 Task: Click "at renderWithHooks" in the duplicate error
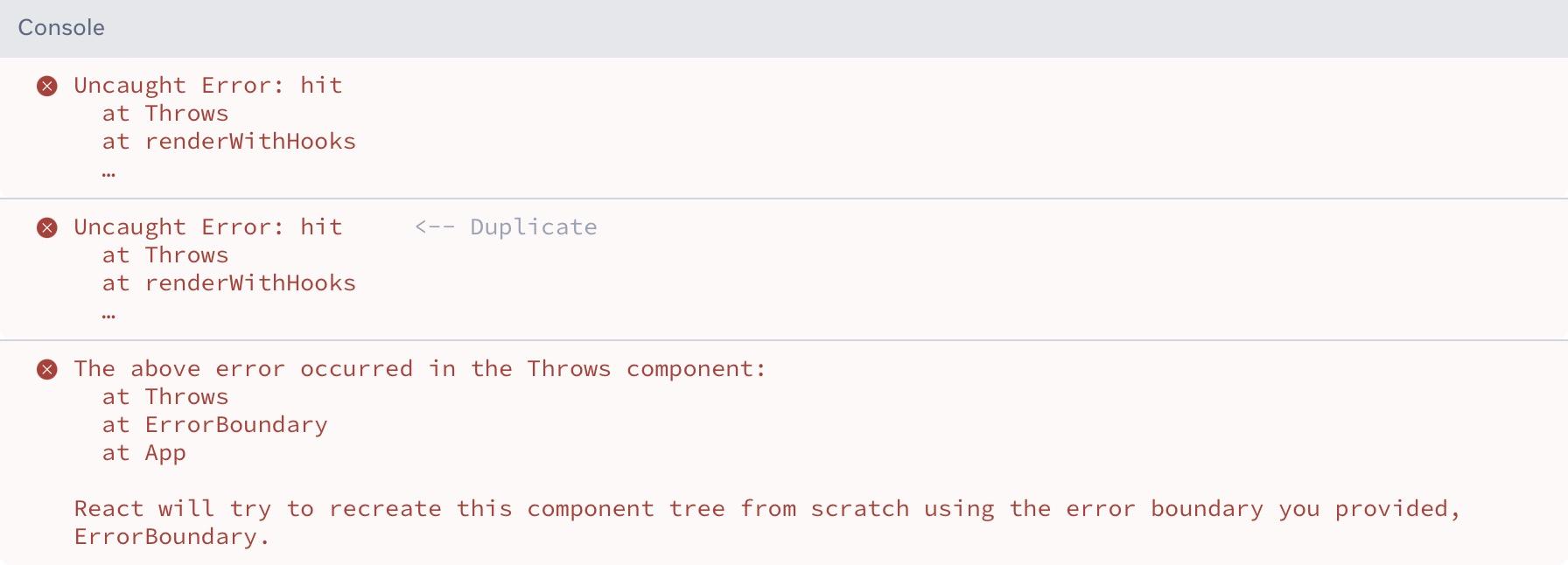pyautogui.click(x=229, y=283)
